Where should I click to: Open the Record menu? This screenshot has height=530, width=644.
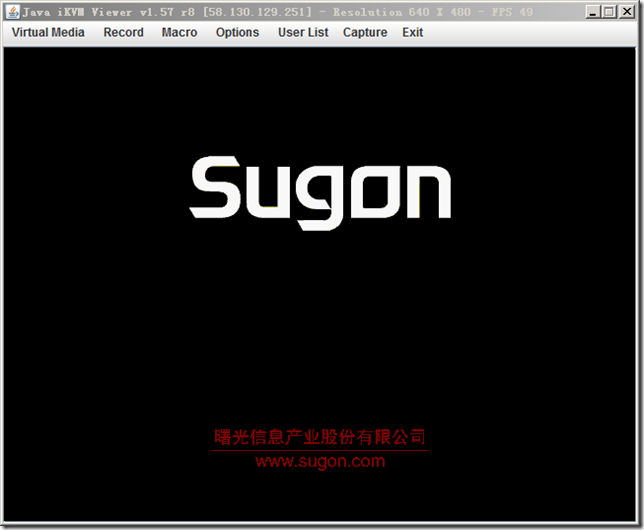124,32
